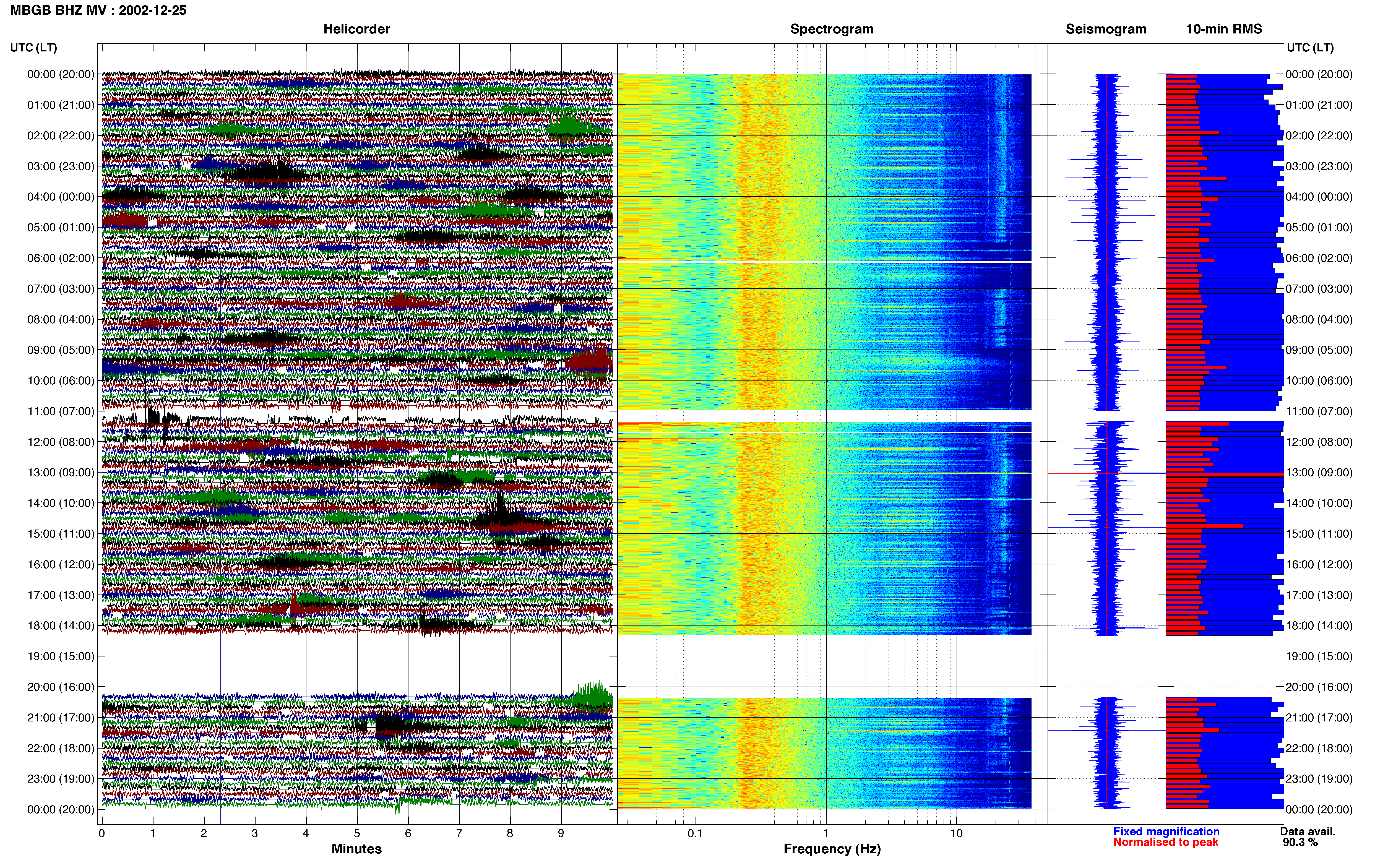This screenshot has height=868, width=1388.
Task: Click the left axis tick 19:00 (15:00)
Action: [61, 656]
